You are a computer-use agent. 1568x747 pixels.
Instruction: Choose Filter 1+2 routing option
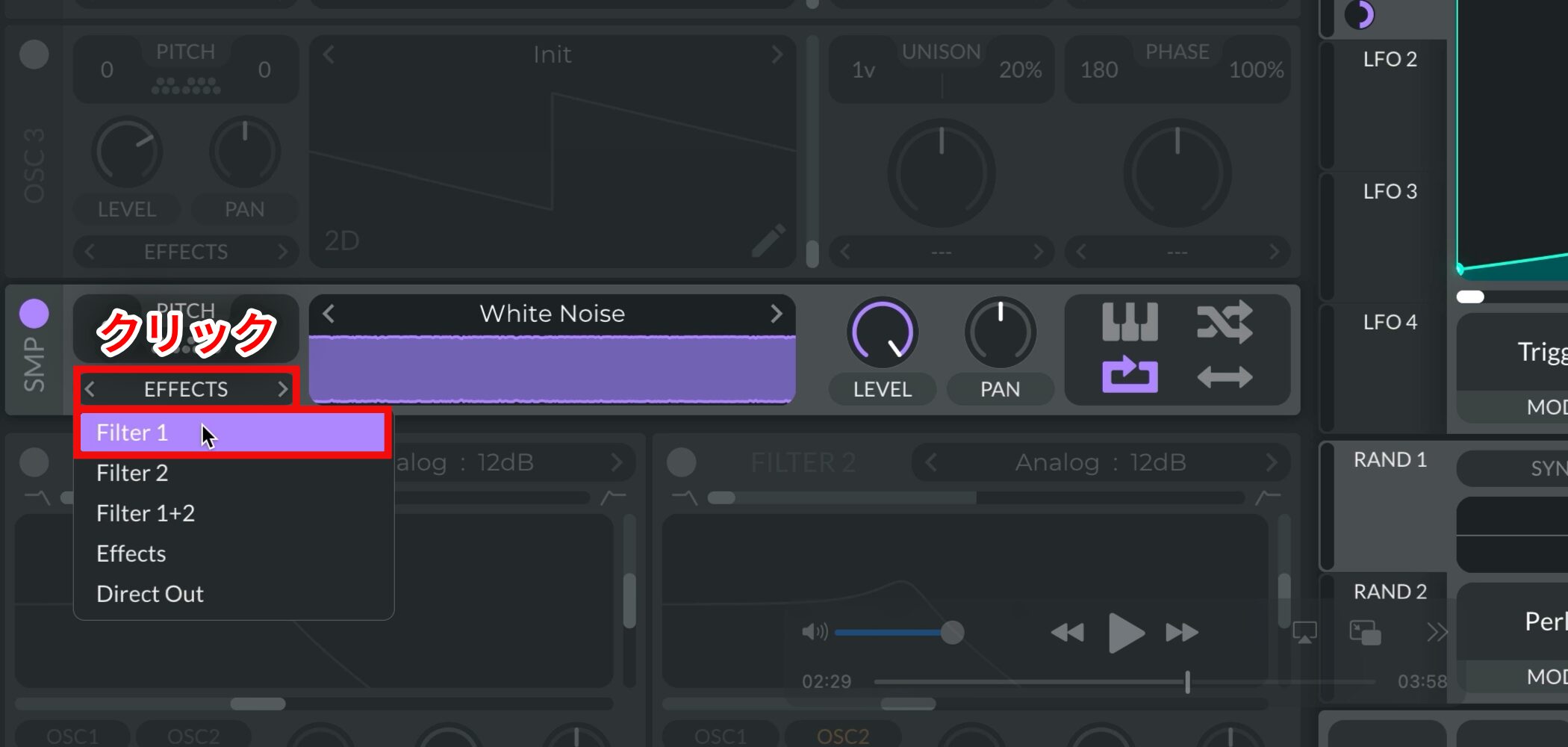pos(232,513)
